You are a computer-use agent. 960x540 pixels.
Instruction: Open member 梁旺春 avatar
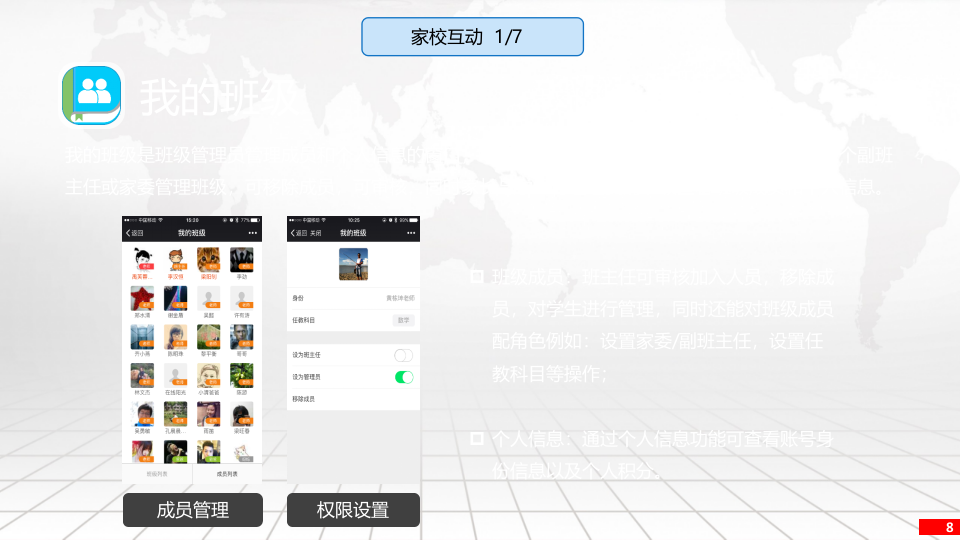(x=241, y=414)
